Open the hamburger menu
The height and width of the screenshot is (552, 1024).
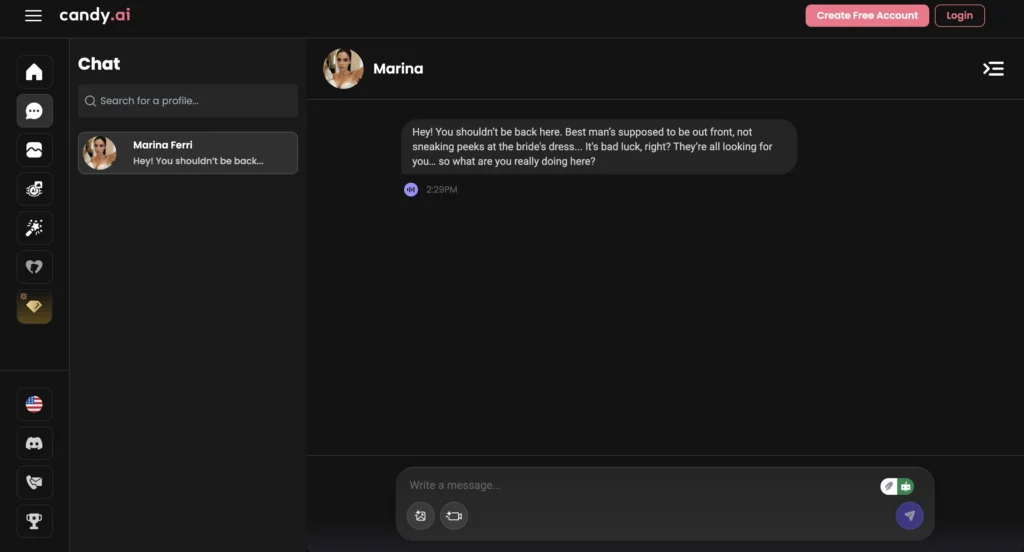click(33, 16)
